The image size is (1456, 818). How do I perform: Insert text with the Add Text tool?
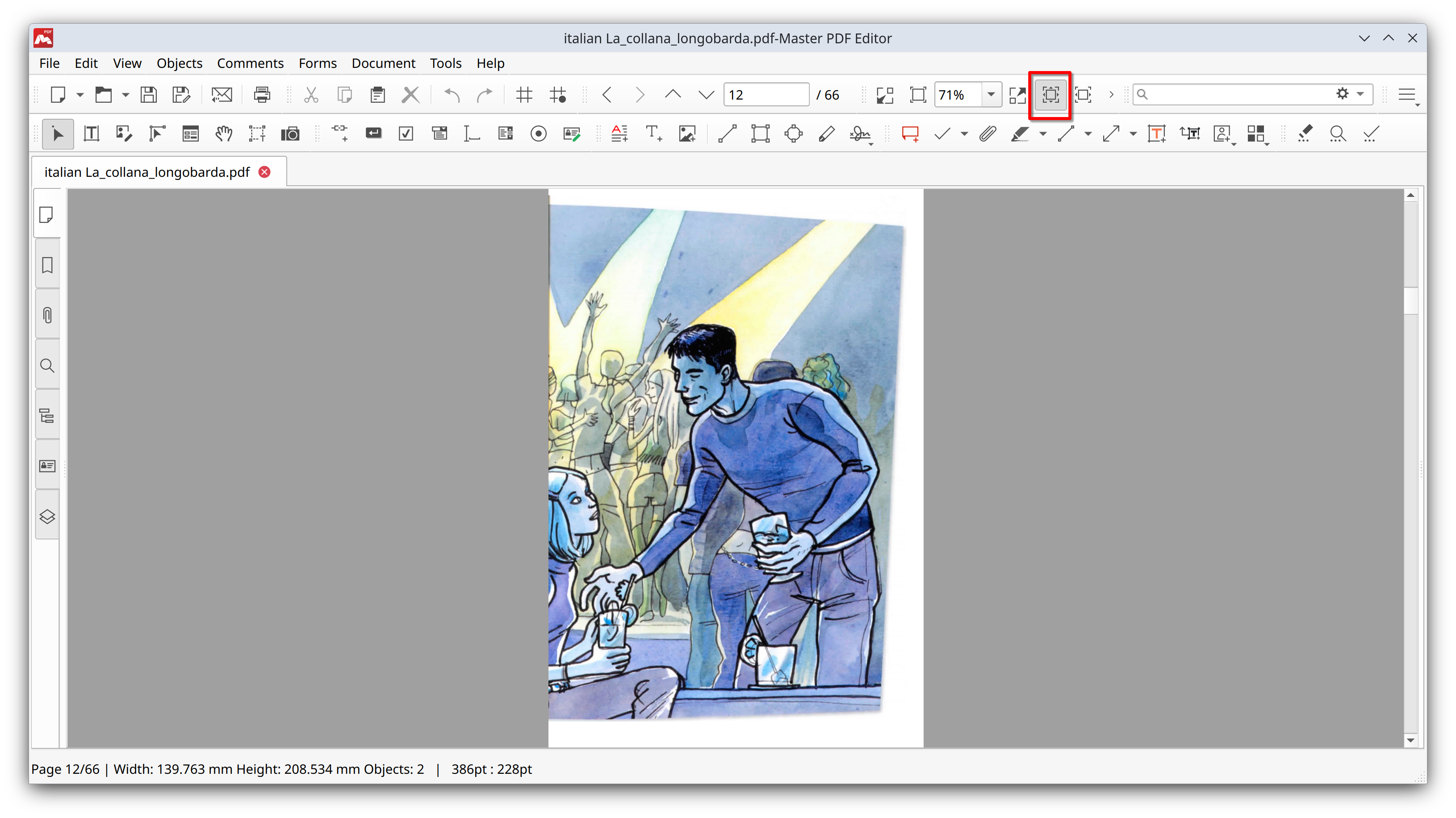653,134
